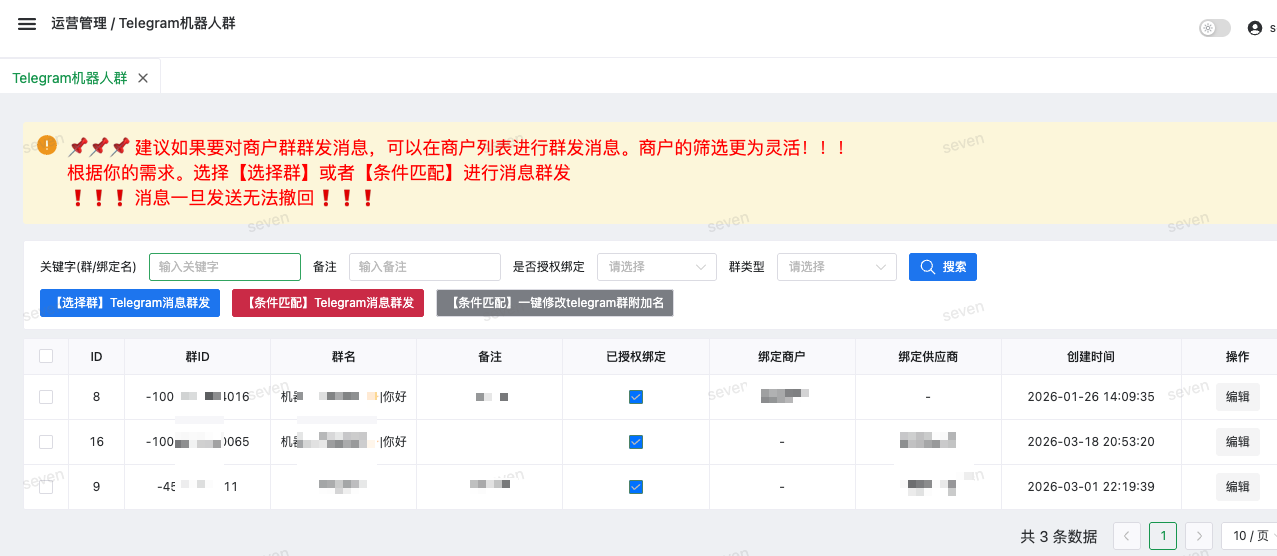This screenshot has height=556, width=1277.
Task: Click red 【条件匹配】Telegram消息群发 button
Action: coord(328,303)
